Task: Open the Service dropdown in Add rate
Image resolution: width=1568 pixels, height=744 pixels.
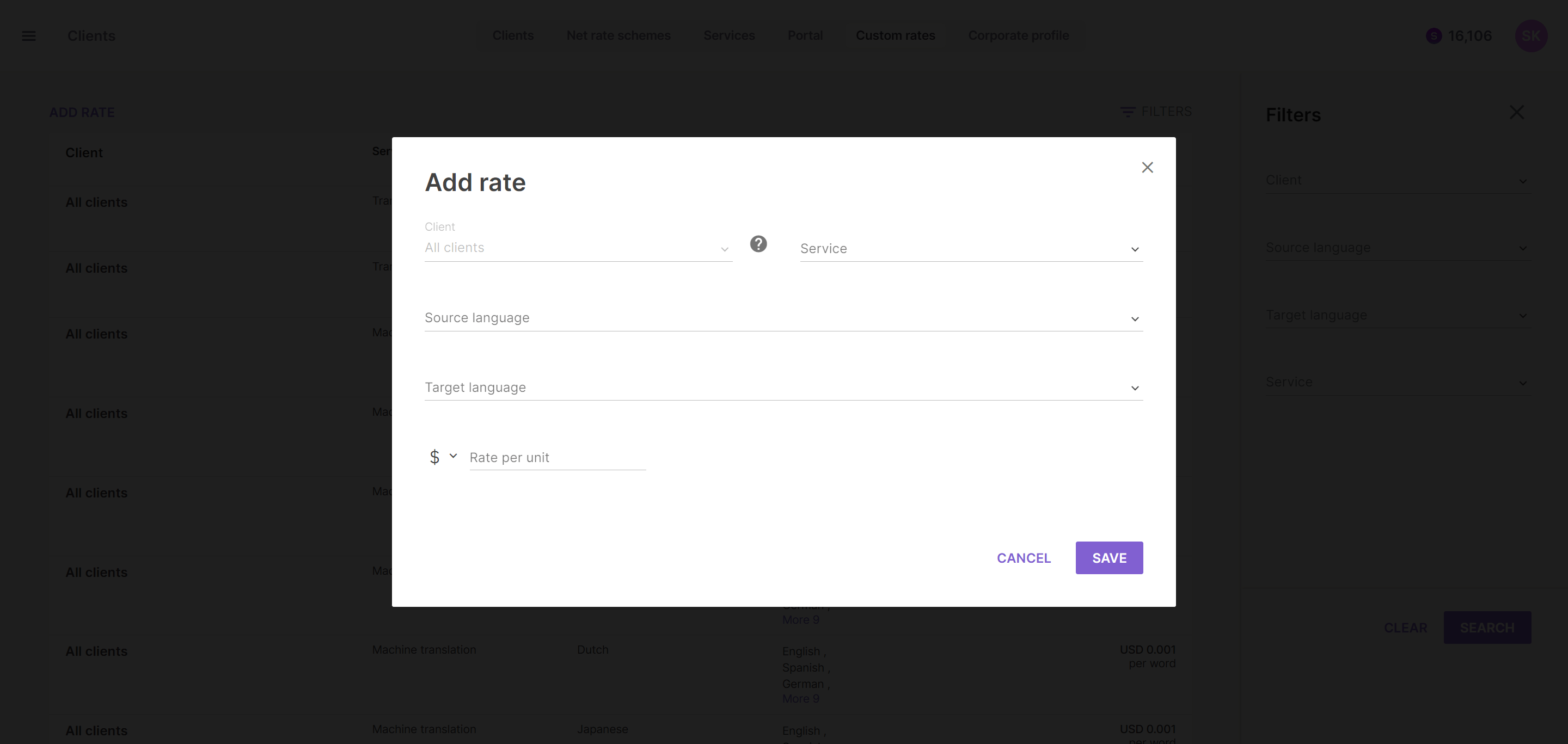Action: (x=971, y=248)
